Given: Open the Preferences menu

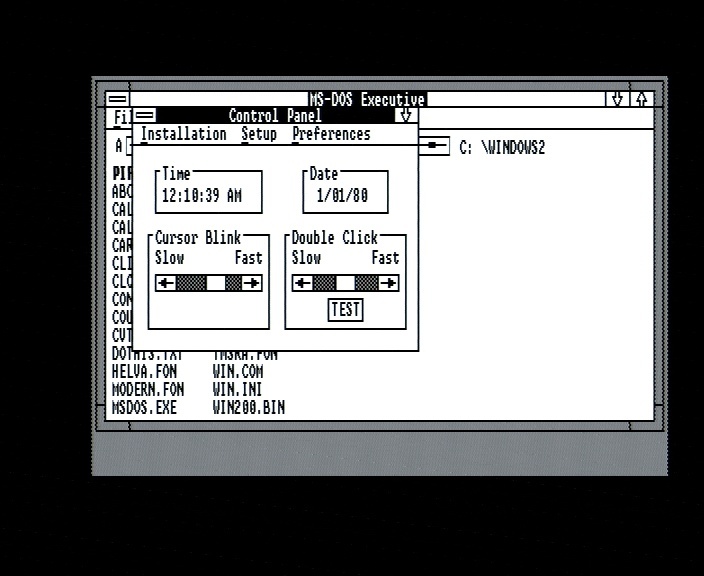Looking at the screenshot, I should [x=331, y=134].
